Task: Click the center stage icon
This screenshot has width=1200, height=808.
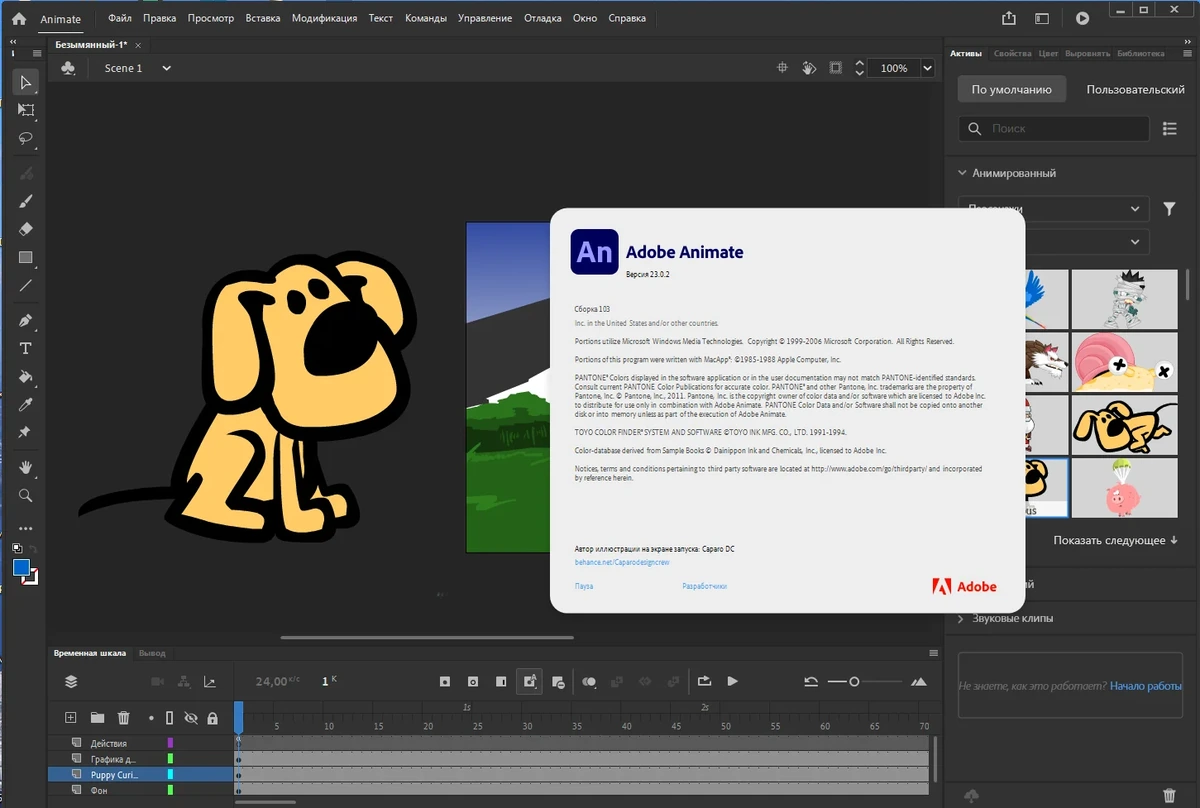Action: pyautogui.click(x=783, y=68)
